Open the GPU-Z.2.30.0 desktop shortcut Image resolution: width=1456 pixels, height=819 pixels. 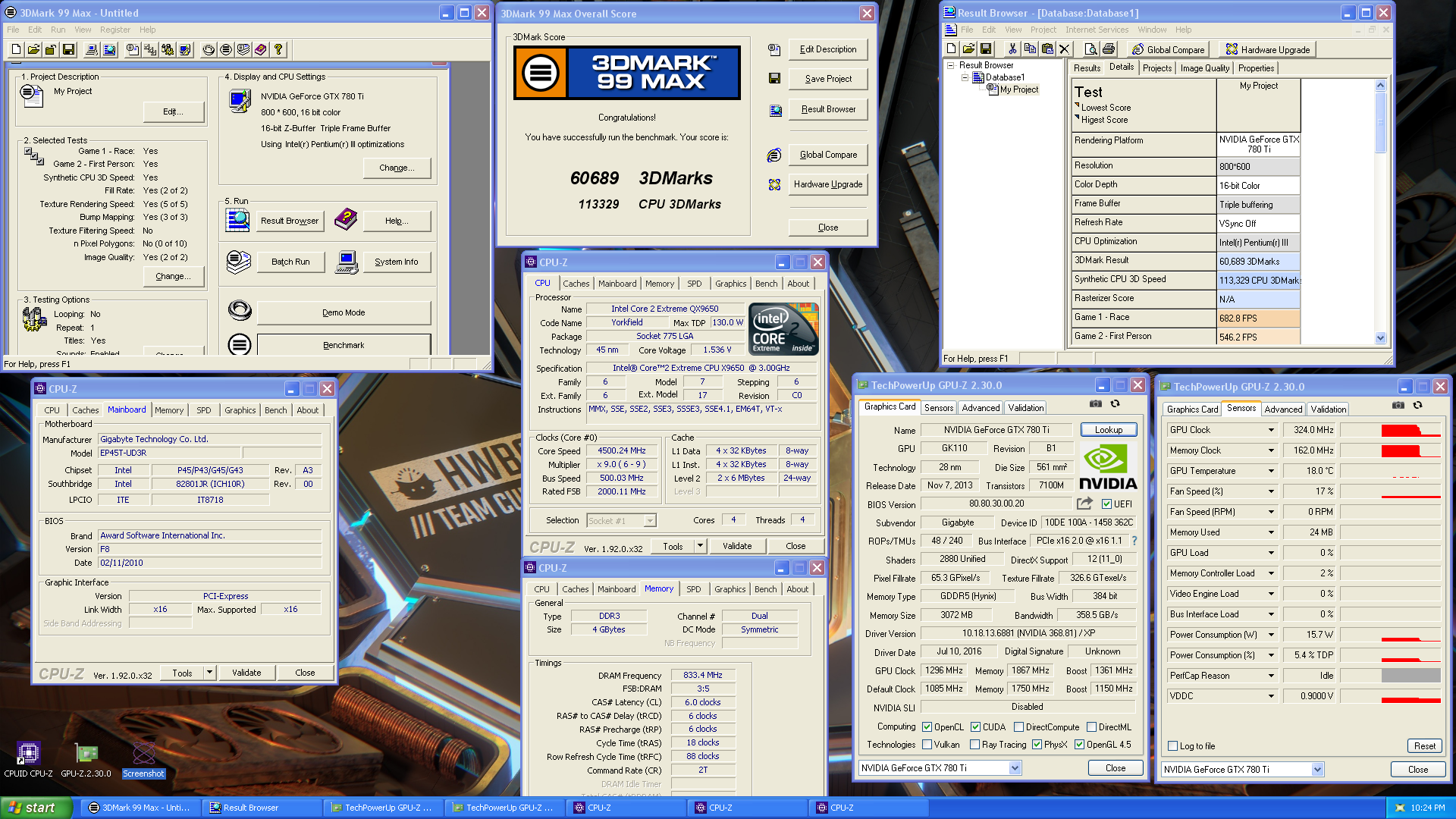[86, 759]
